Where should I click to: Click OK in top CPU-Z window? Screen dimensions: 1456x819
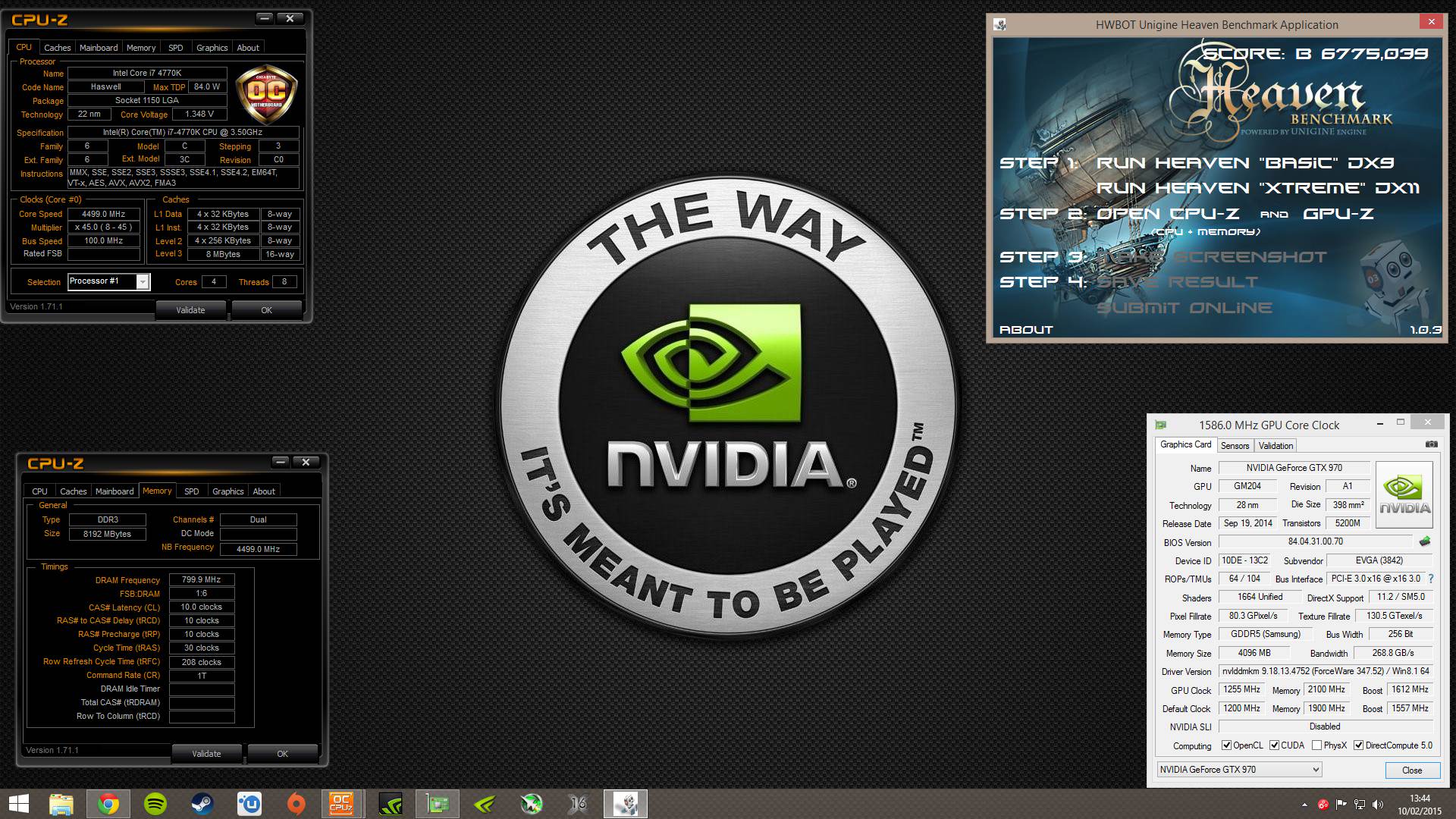266,310
